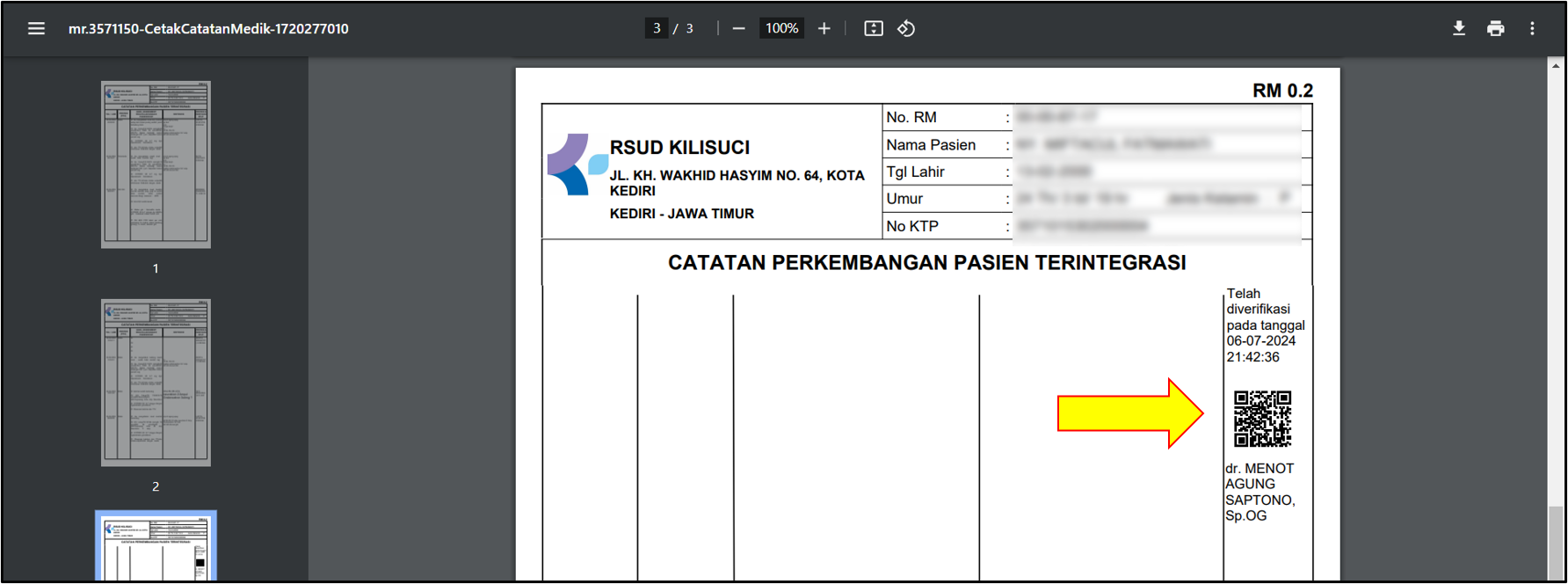Screen dimensions: 1568x584
Task: Click the document filename in the toolbar
Action: [208, 28]
